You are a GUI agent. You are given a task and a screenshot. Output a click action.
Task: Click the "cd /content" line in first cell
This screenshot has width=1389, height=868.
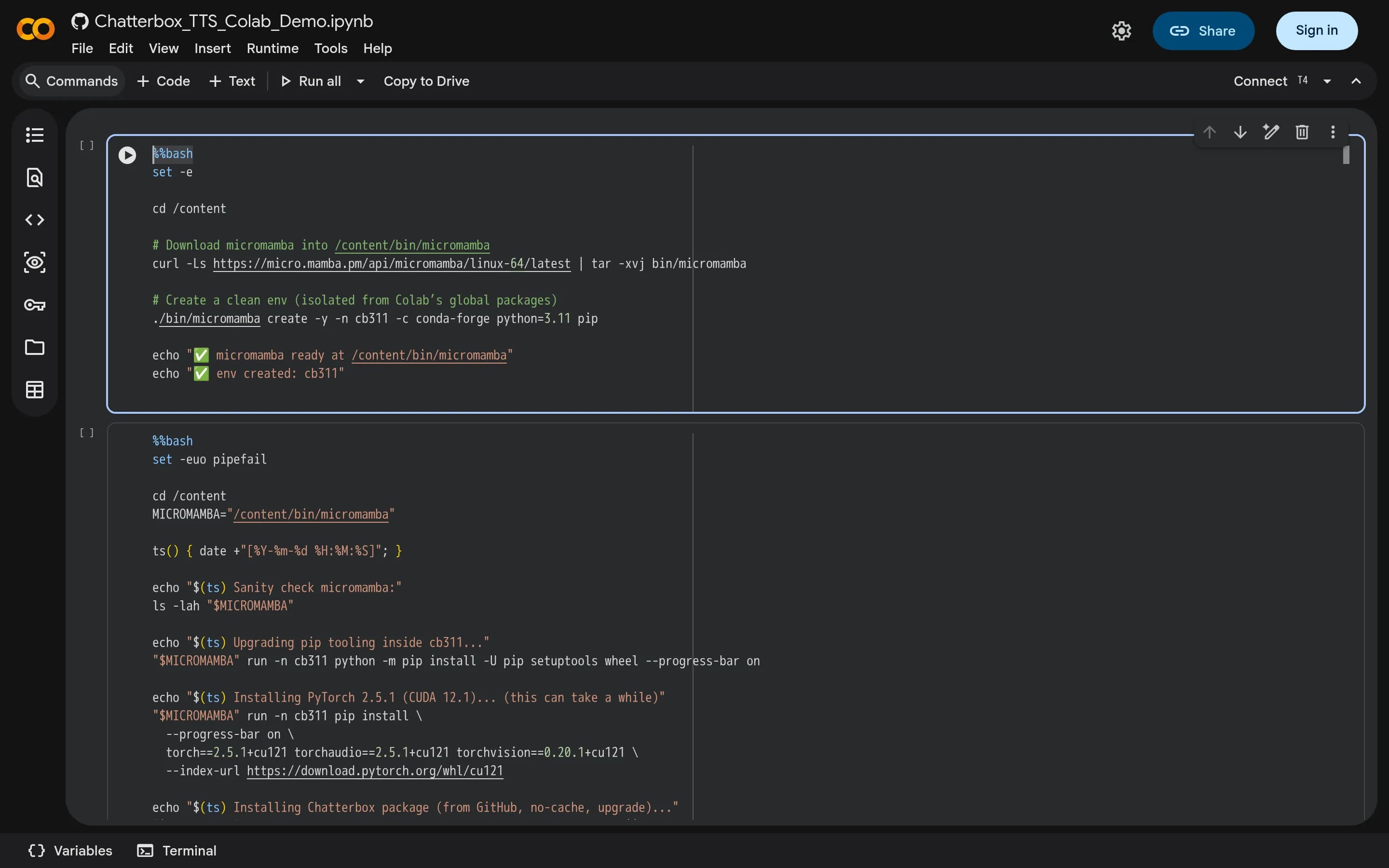coord(190,209)
